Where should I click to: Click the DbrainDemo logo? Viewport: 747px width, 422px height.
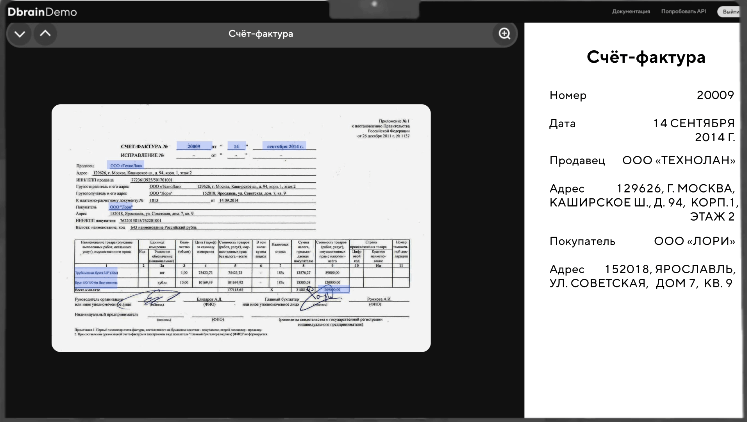tap(42, 12)
